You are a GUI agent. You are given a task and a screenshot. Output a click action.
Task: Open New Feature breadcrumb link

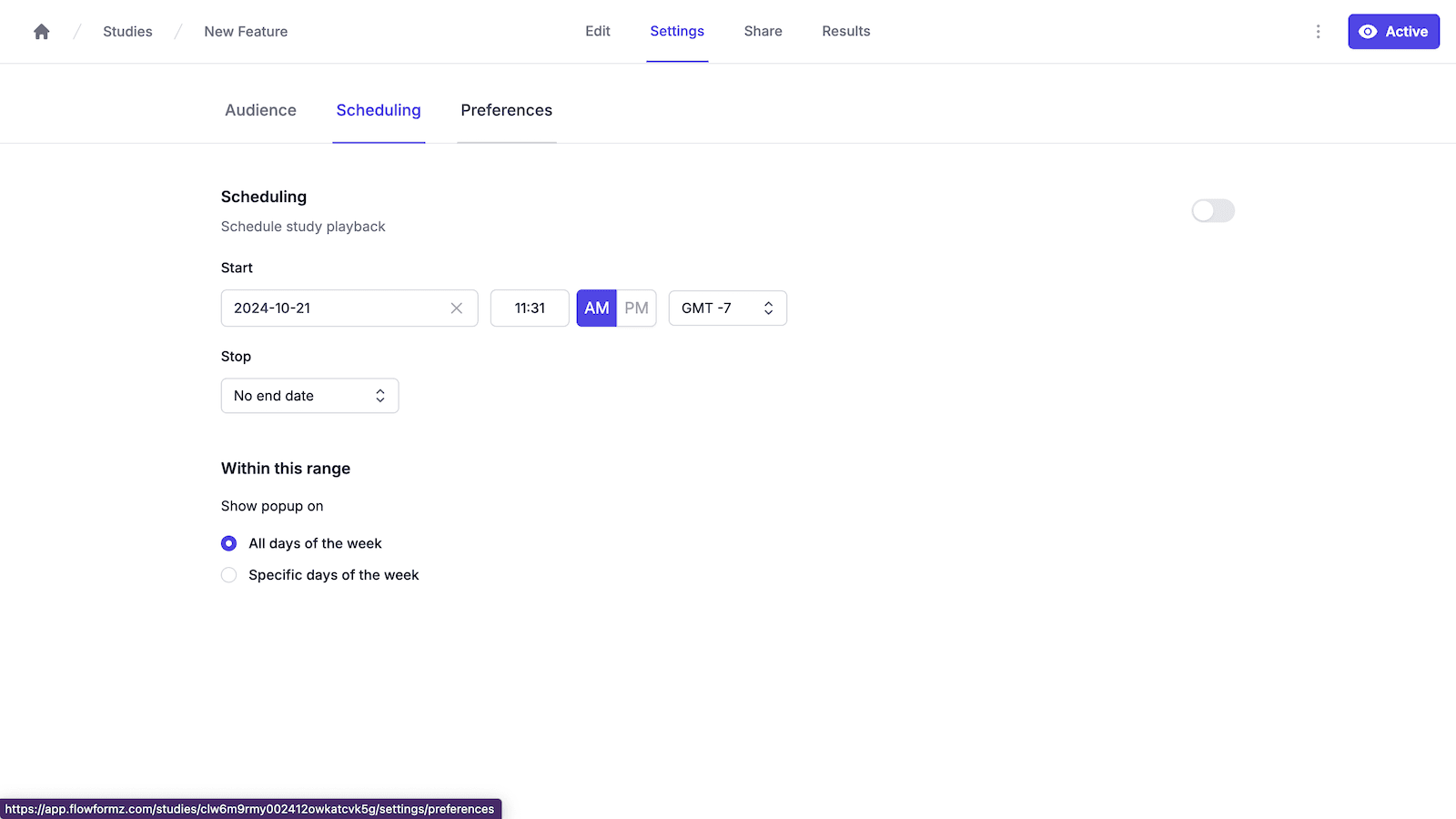246,32
